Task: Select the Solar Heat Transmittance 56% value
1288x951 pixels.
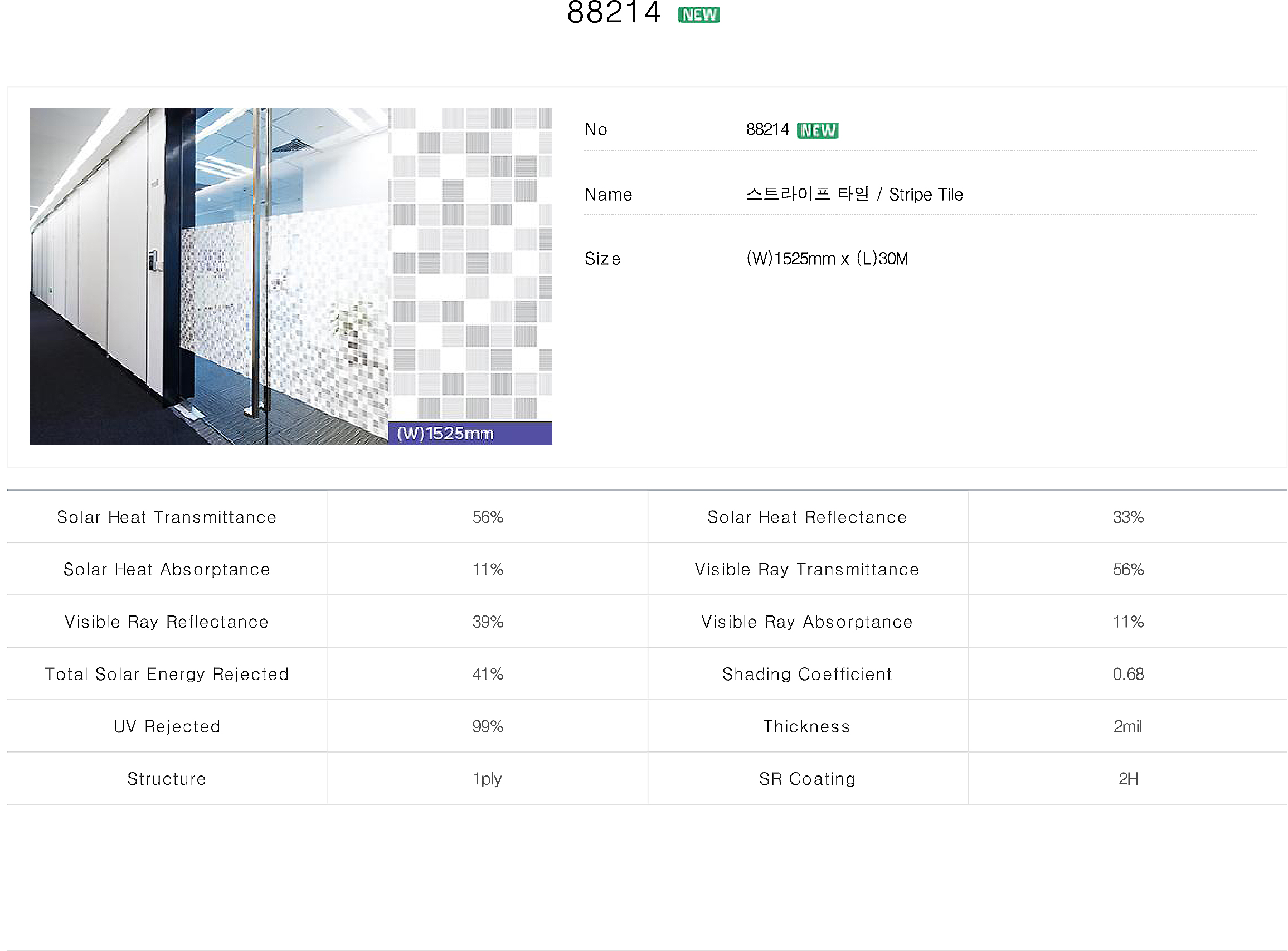Action: pos(488,517)
